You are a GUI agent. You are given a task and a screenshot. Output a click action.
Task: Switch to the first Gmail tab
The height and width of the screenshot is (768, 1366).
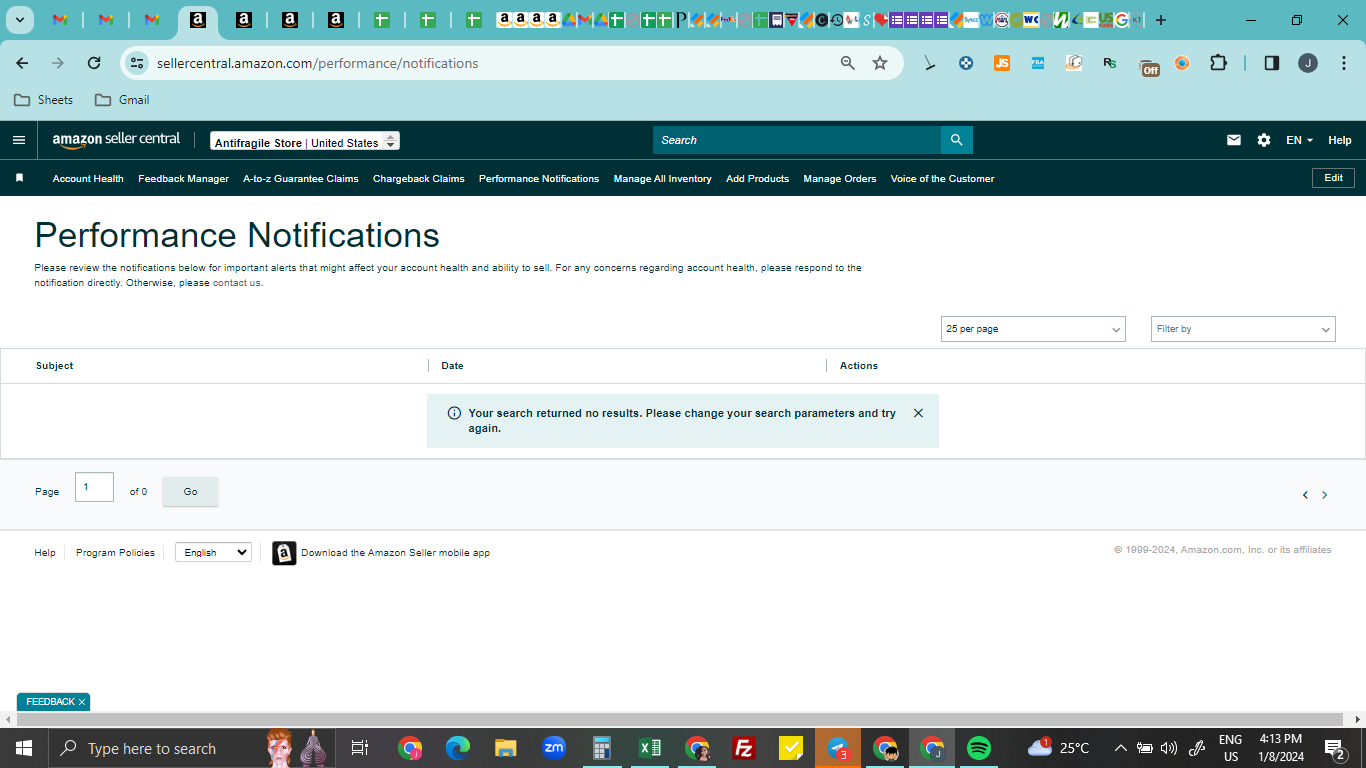[60, 20]
